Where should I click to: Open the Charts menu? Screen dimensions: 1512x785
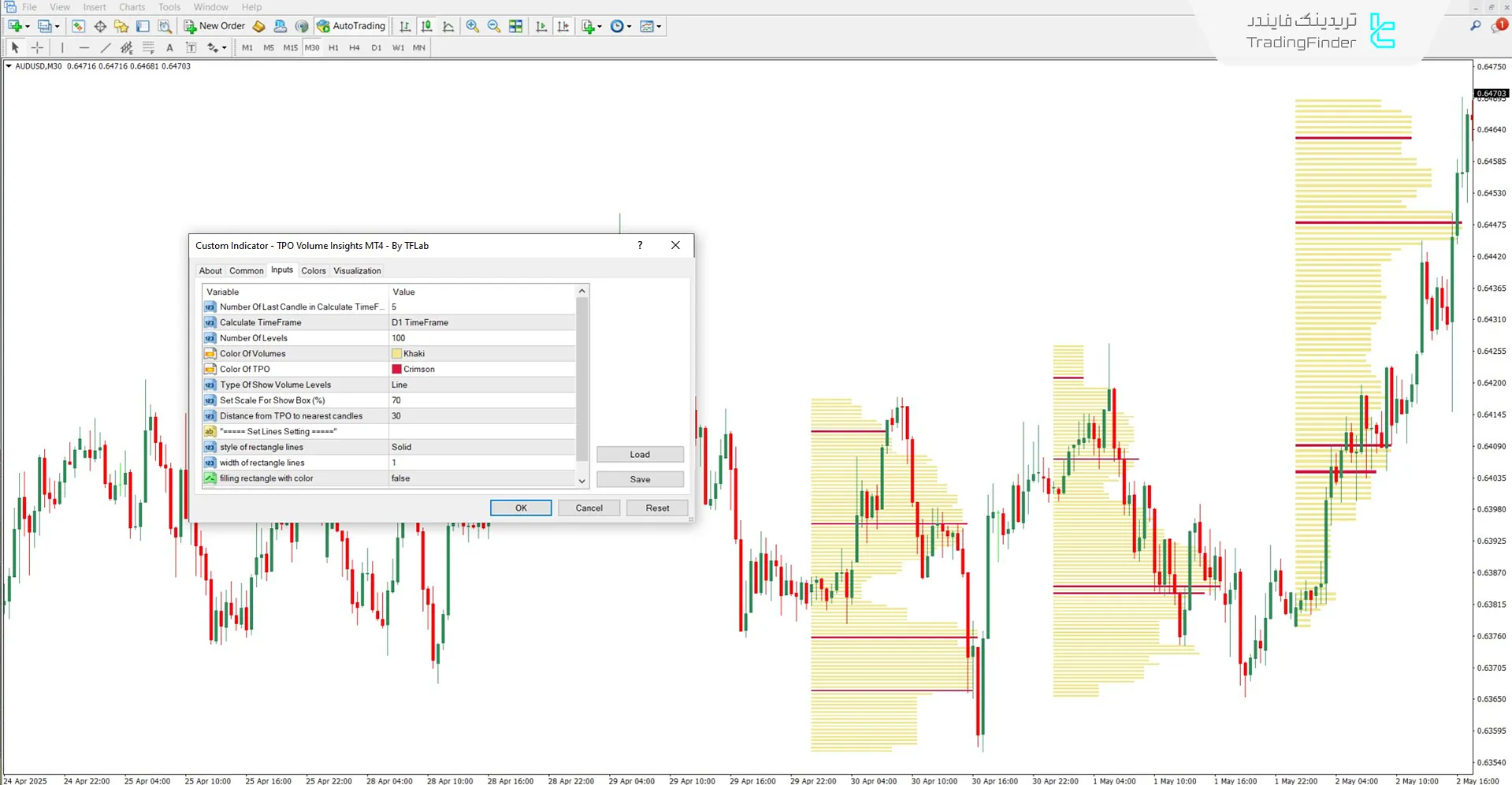point(132,7)
